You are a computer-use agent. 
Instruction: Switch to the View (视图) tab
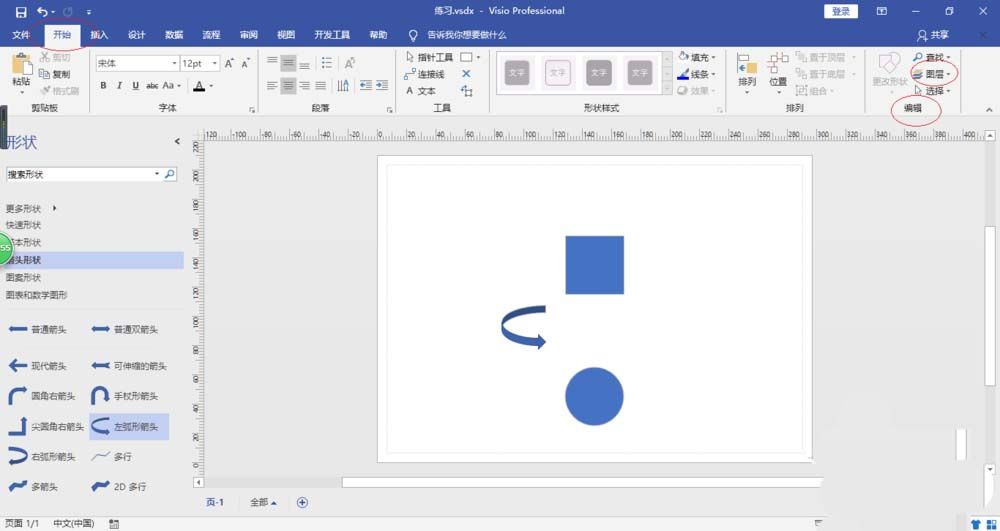[x=286, y=35]
